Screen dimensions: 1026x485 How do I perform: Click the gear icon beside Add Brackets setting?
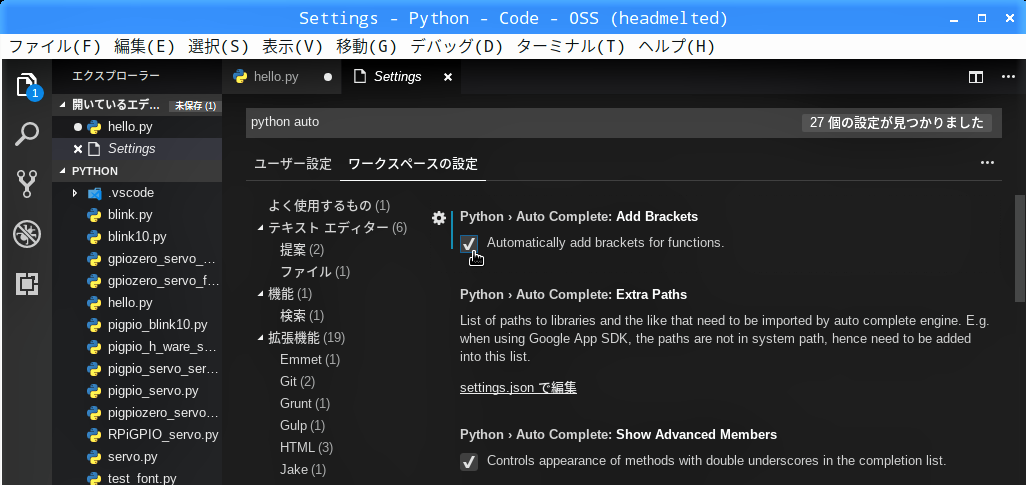(438, 218)
